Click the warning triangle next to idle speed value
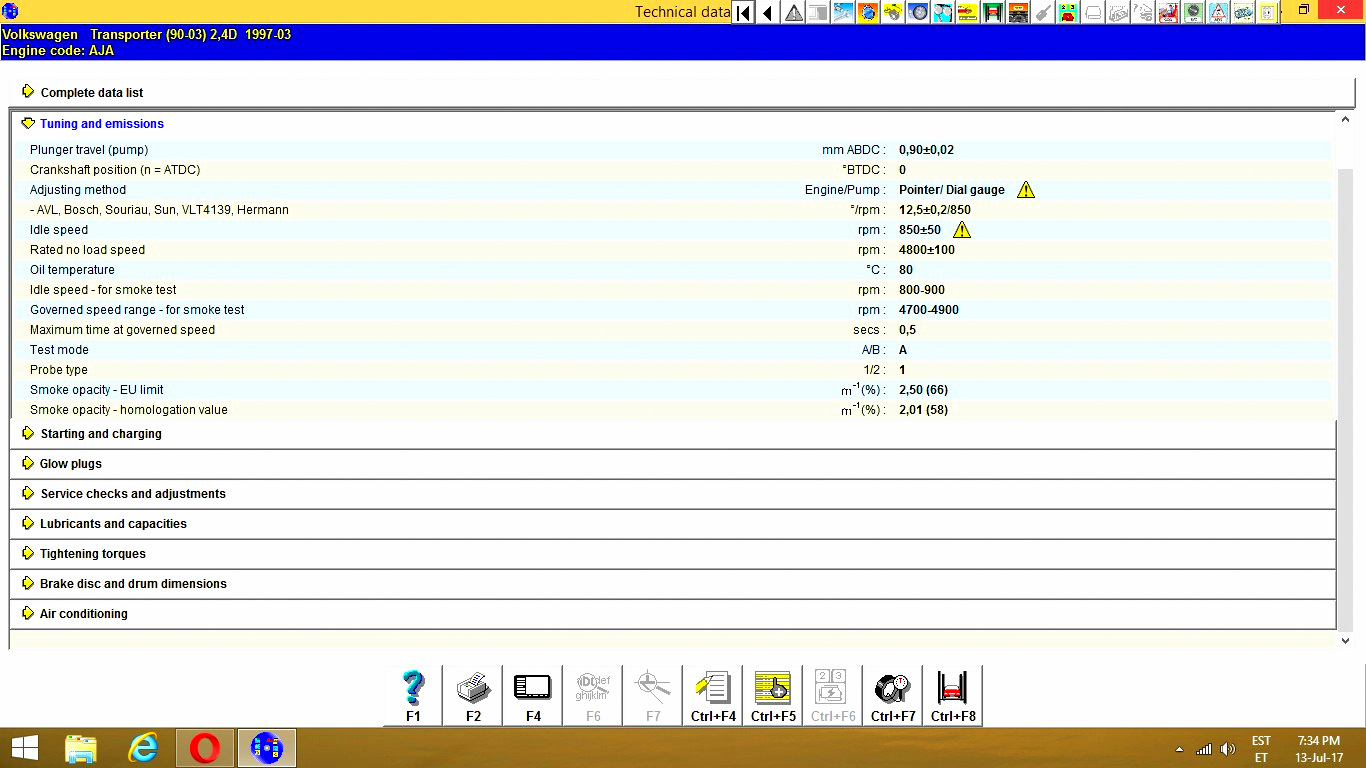Image resolution: width=1366 pixels, height=768 pixels. pyautogui.click(x=962, y=230)
